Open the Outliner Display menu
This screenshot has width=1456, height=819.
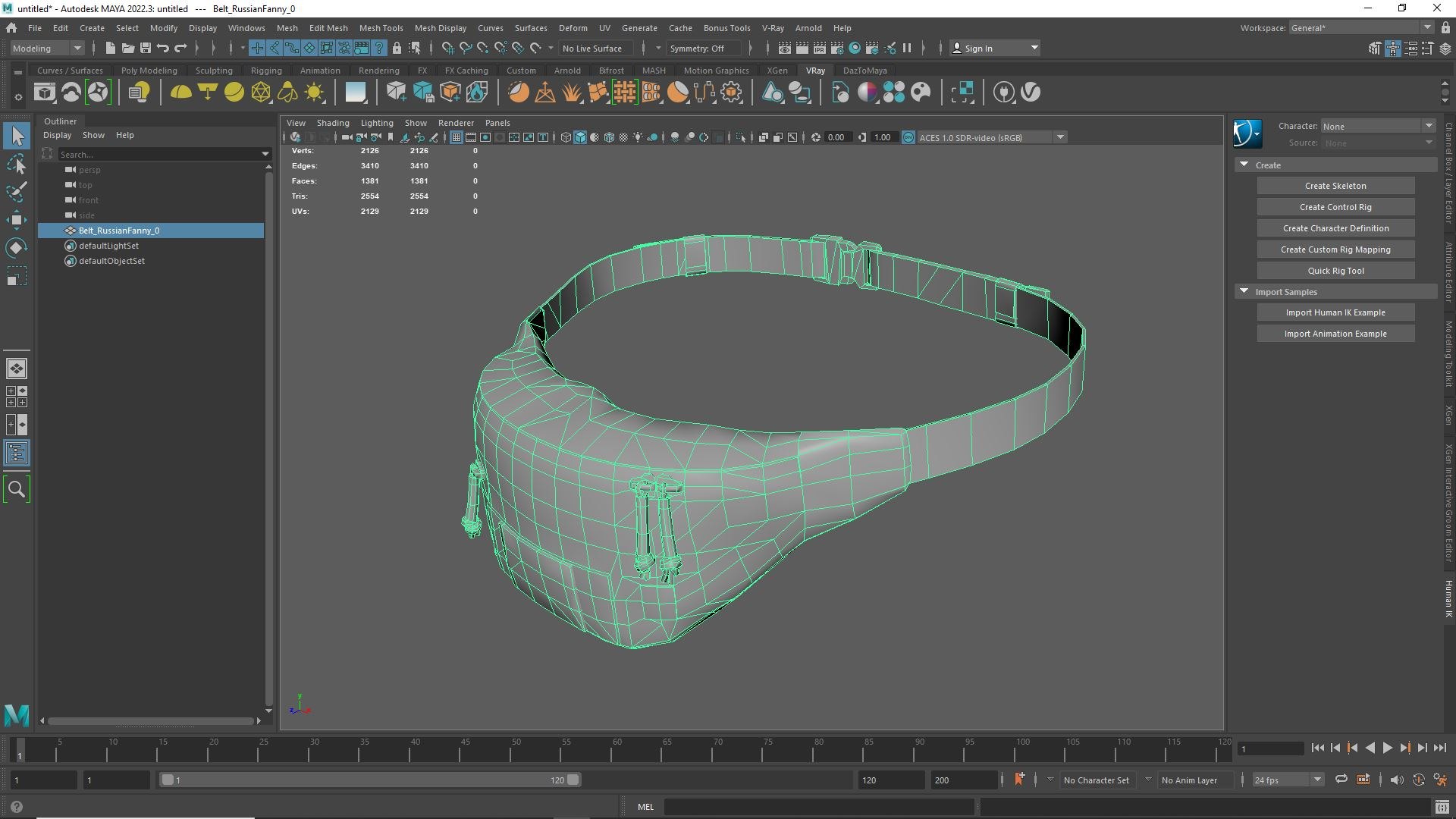(x=57, y=135)
